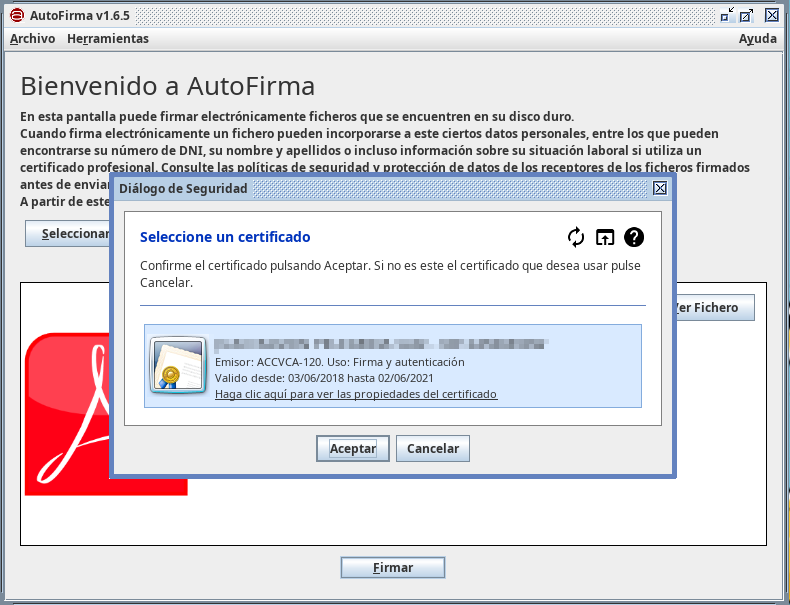Click the partially hidden Seleccionar button
The width and height of the screenshot is (790, 605).
point(68,234)
